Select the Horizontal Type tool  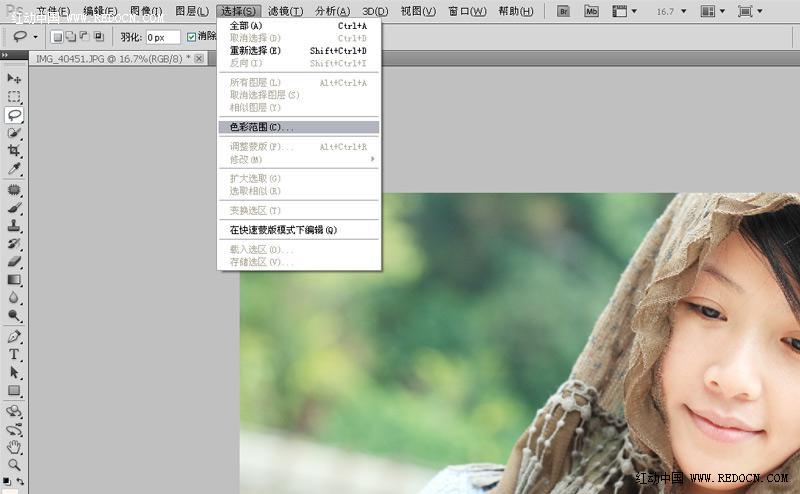click(x=14, y=354)
